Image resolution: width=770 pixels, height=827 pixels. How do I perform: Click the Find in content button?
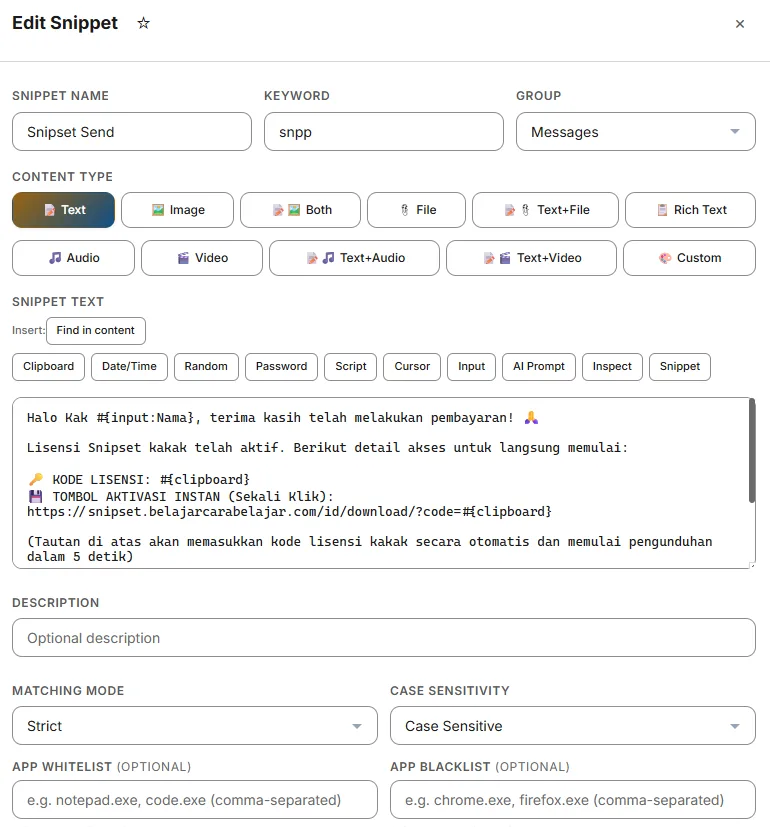coord(95,331)
